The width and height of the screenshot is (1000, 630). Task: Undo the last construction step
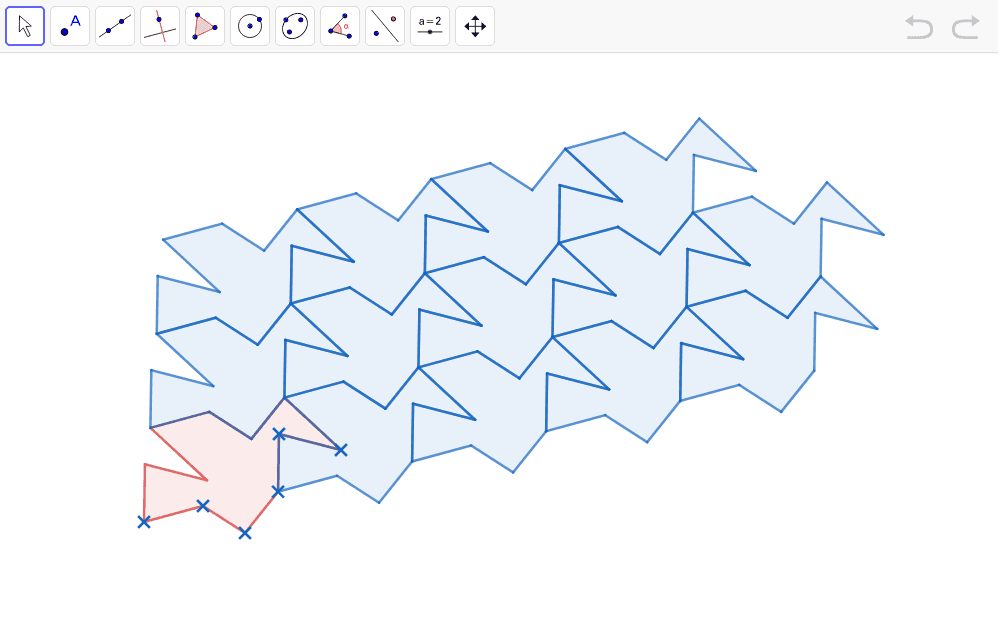[918, 28]
